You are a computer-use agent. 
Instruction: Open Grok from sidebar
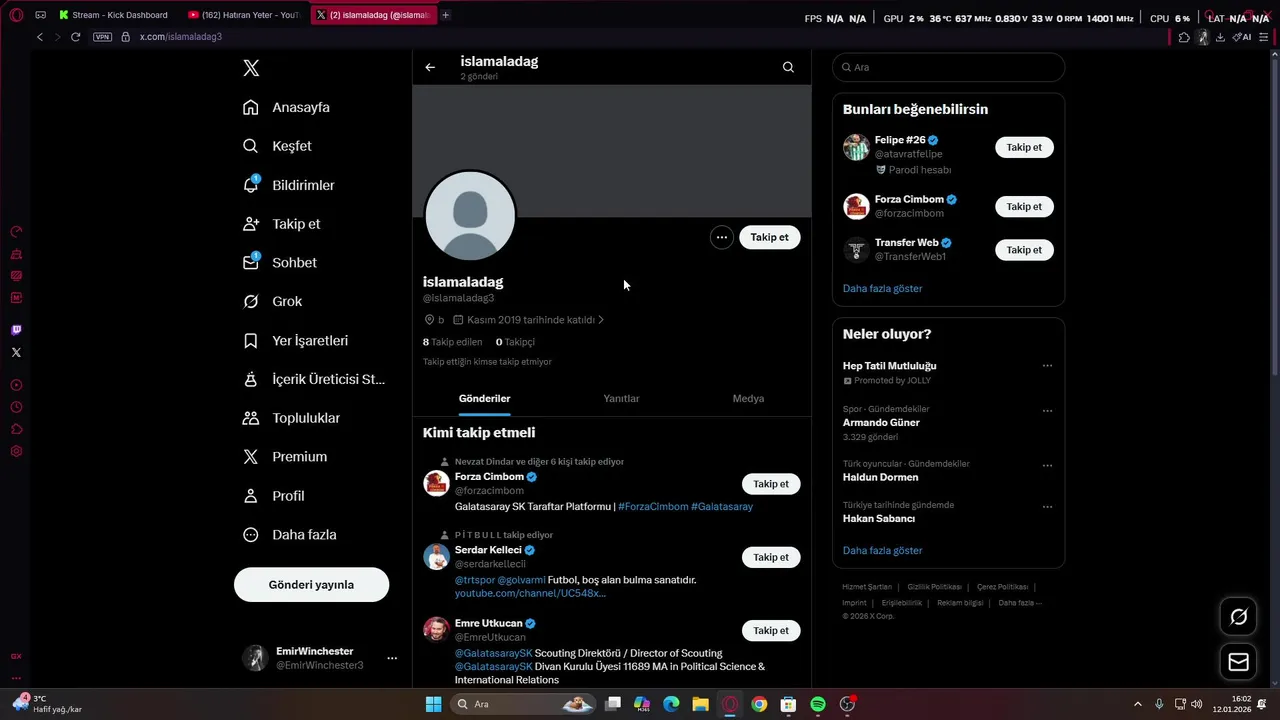272,301
